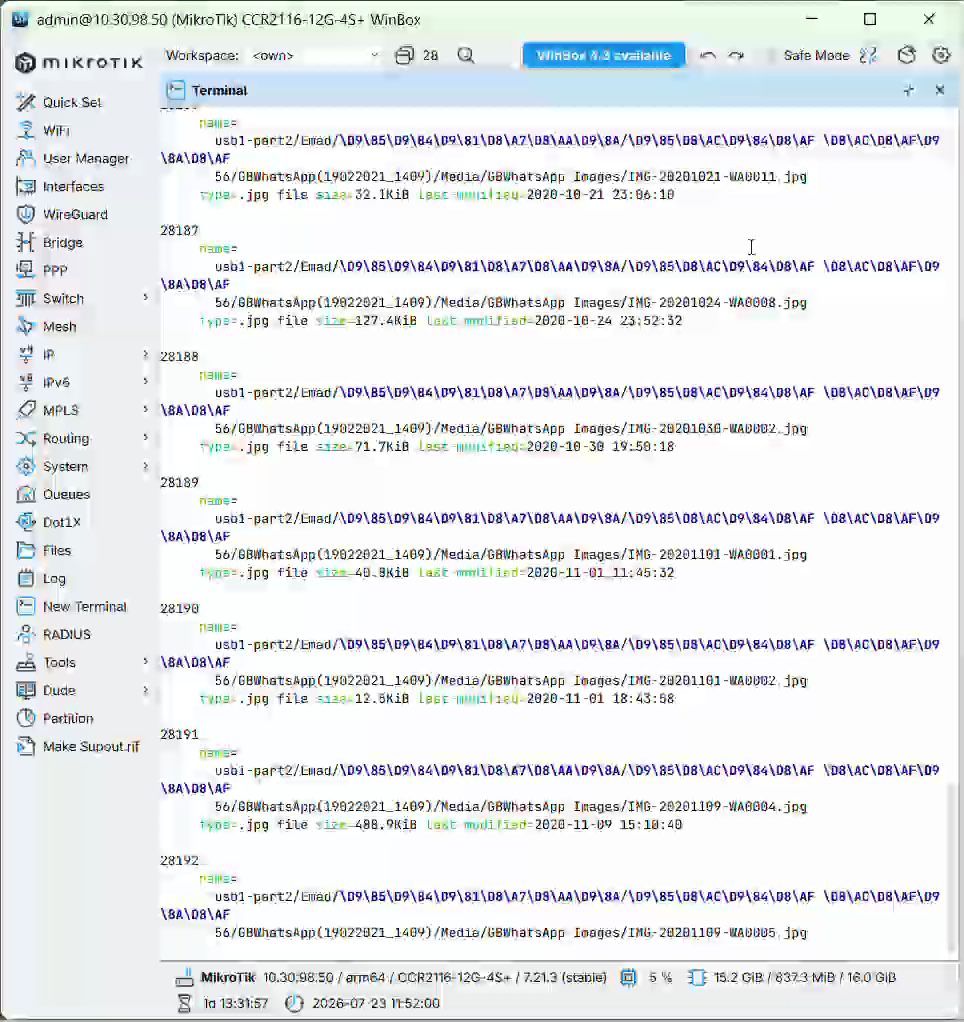Expand the MPLS submenu

tap(145, 409)
